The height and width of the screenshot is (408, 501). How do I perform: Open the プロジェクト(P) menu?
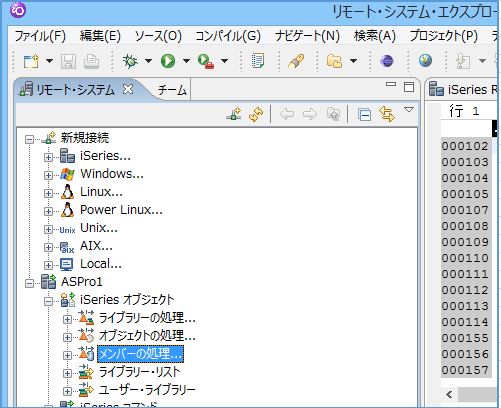click(x=444, y=36)
